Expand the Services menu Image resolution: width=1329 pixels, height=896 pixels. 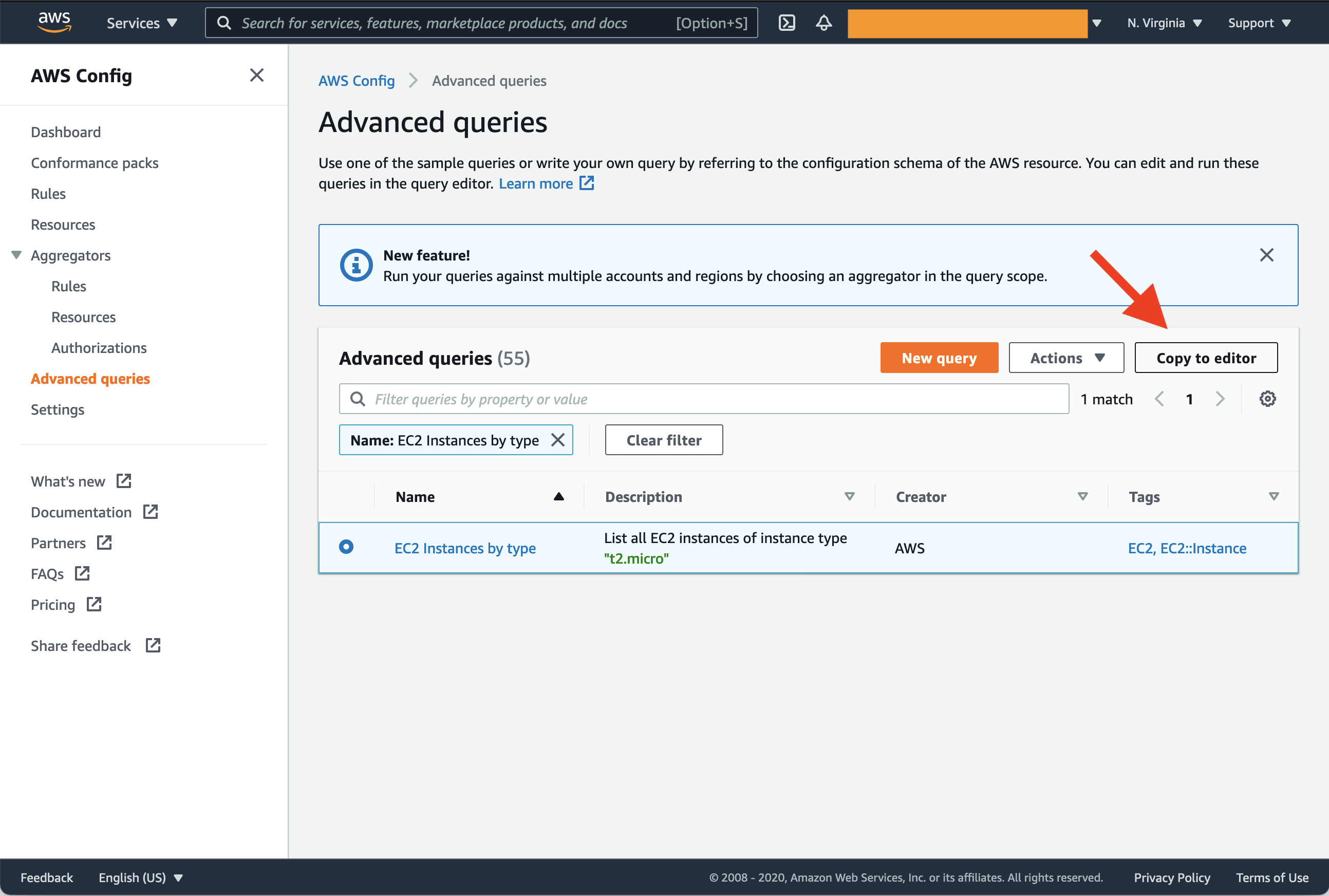[142, 23]
